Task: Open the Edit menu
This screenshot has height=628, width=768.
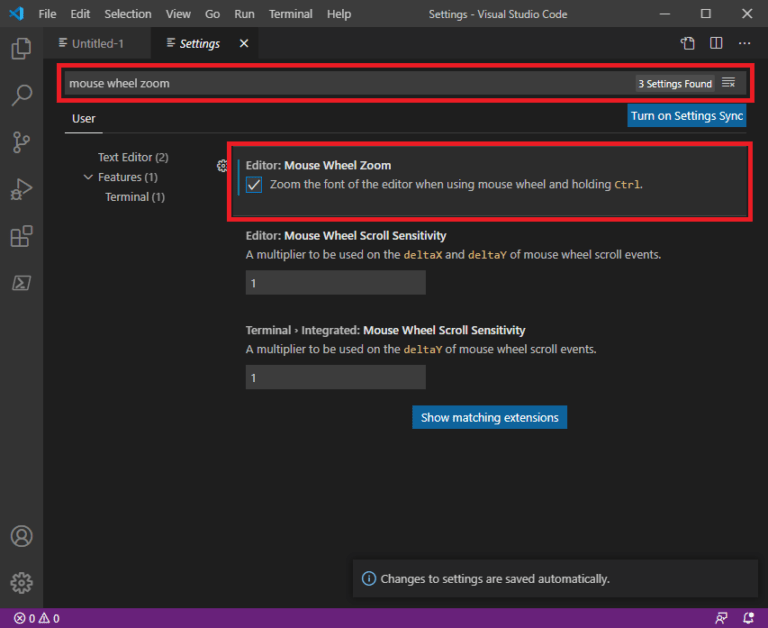Action: point(80,14)
